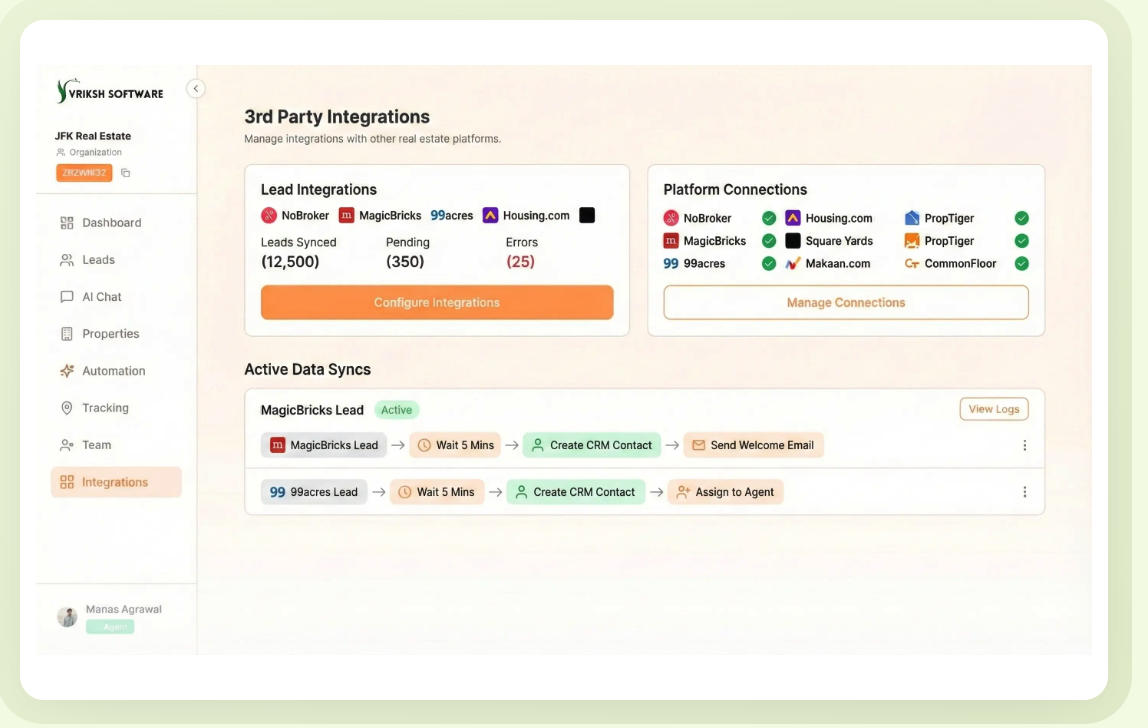Image resolution: width=1148 pixels, height=728 pixels.
Task: Copy the ZRZWIN32 organization code
Action: [x=127, y=172]
